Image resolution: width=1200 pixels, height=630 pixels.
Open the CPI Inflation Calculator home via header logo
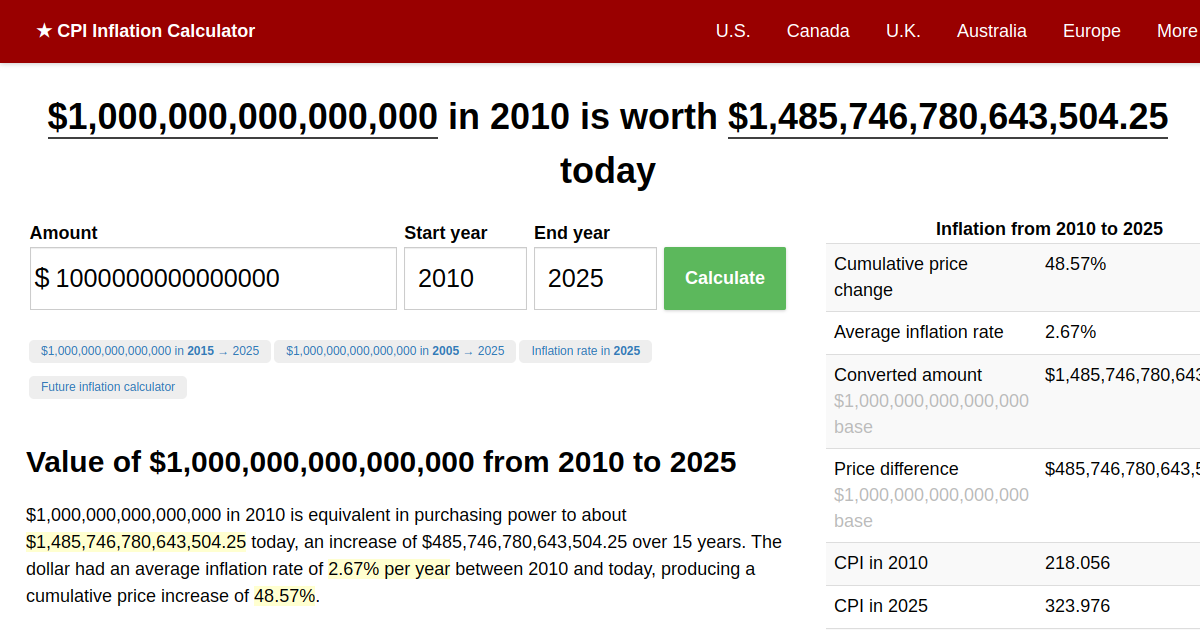[x=155, y=31]
